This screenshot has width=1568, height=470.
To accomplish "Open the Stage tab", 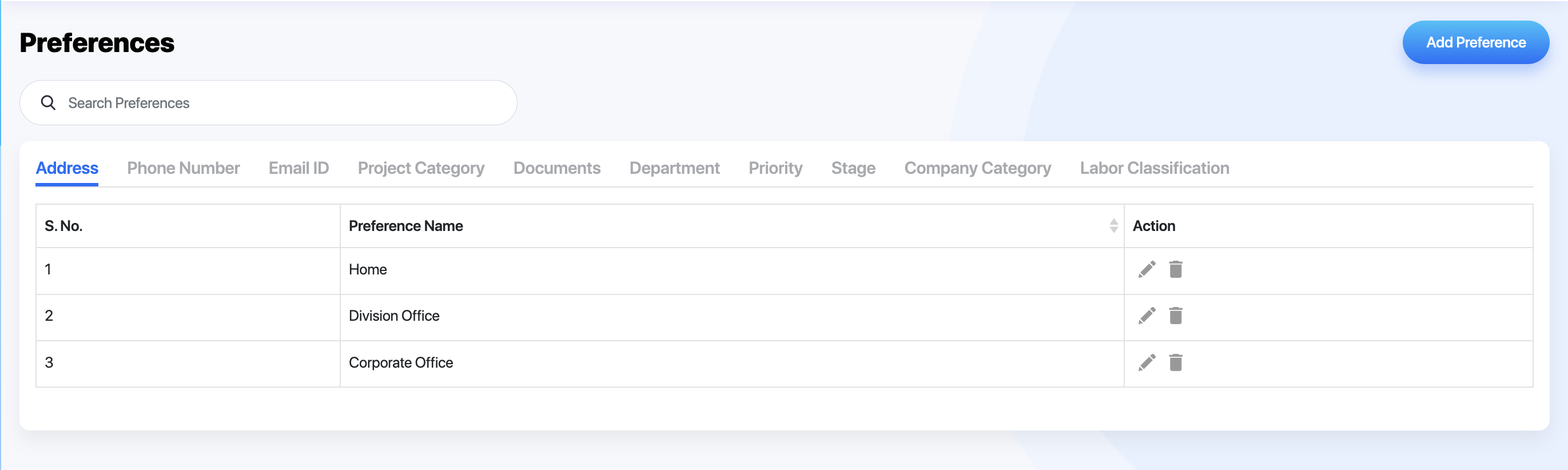I will 853,168.
